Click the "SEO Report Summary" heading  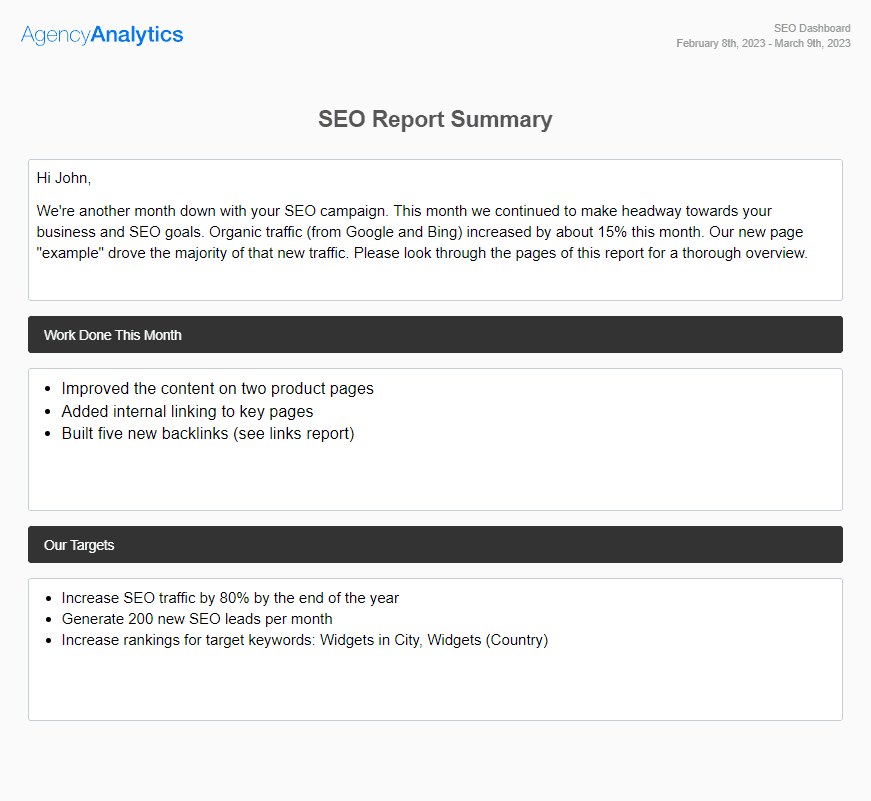click(435, 119)
